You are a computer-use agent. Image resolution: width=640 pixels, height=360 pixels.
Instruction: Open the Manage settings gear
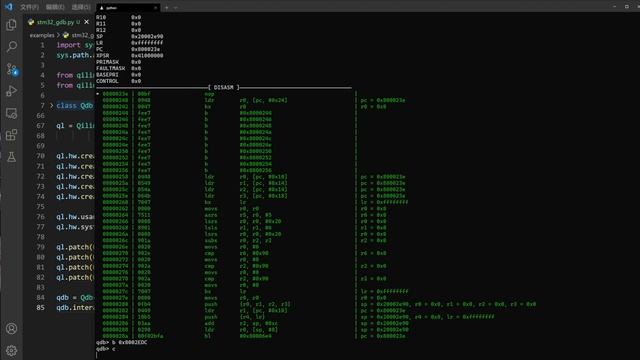[11, 351]
